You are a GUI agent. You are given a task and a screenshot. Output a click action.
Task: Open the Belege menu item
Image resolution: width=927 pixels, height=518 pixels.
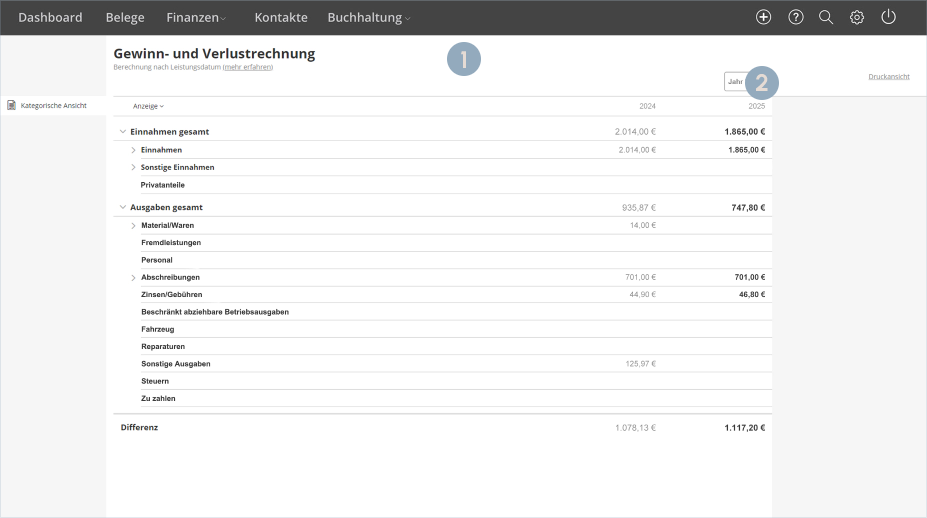pyautogui.click(x=125, y=18)
